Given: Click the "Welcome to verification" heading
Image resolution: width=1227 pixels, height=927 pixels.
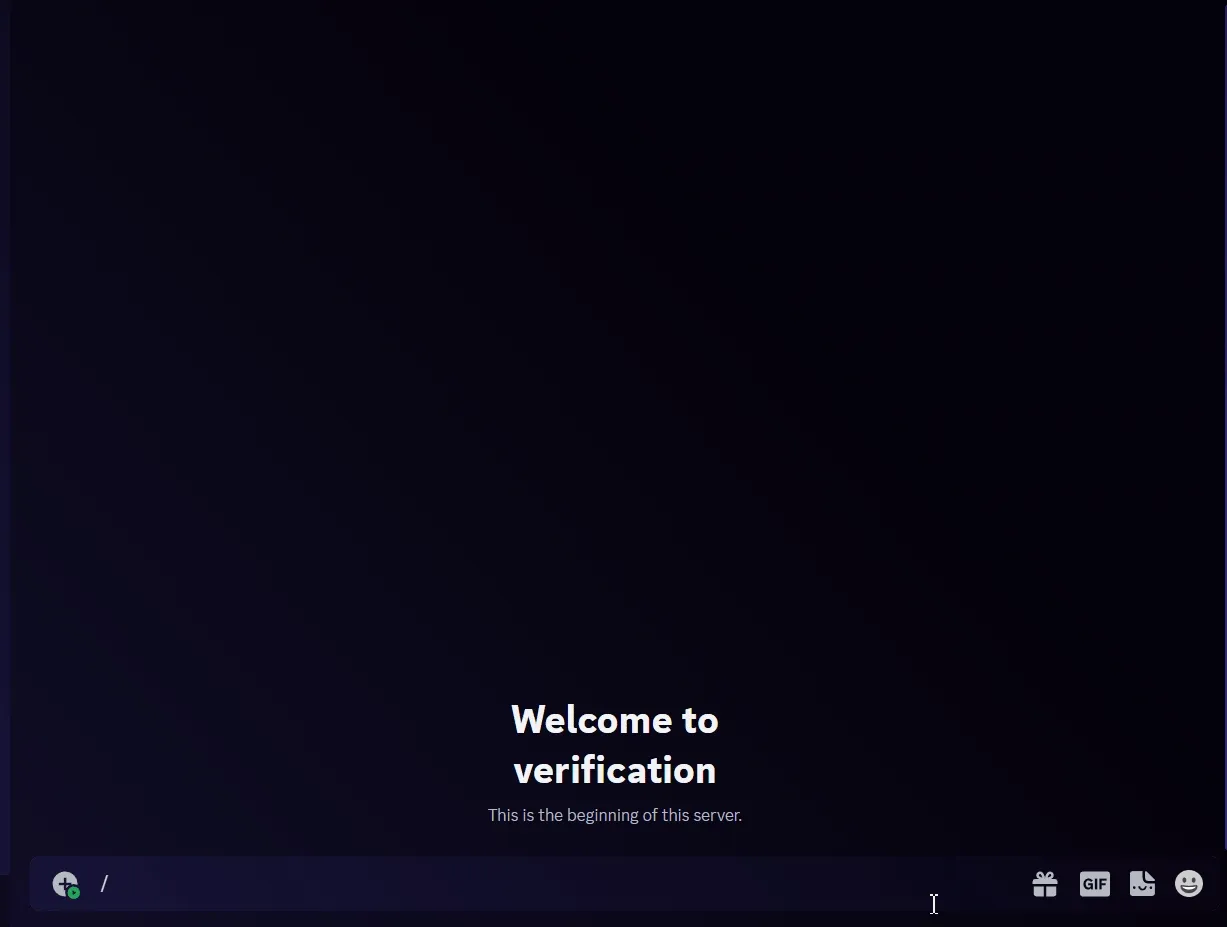Looking at the screenshot, I should [614, 744].
